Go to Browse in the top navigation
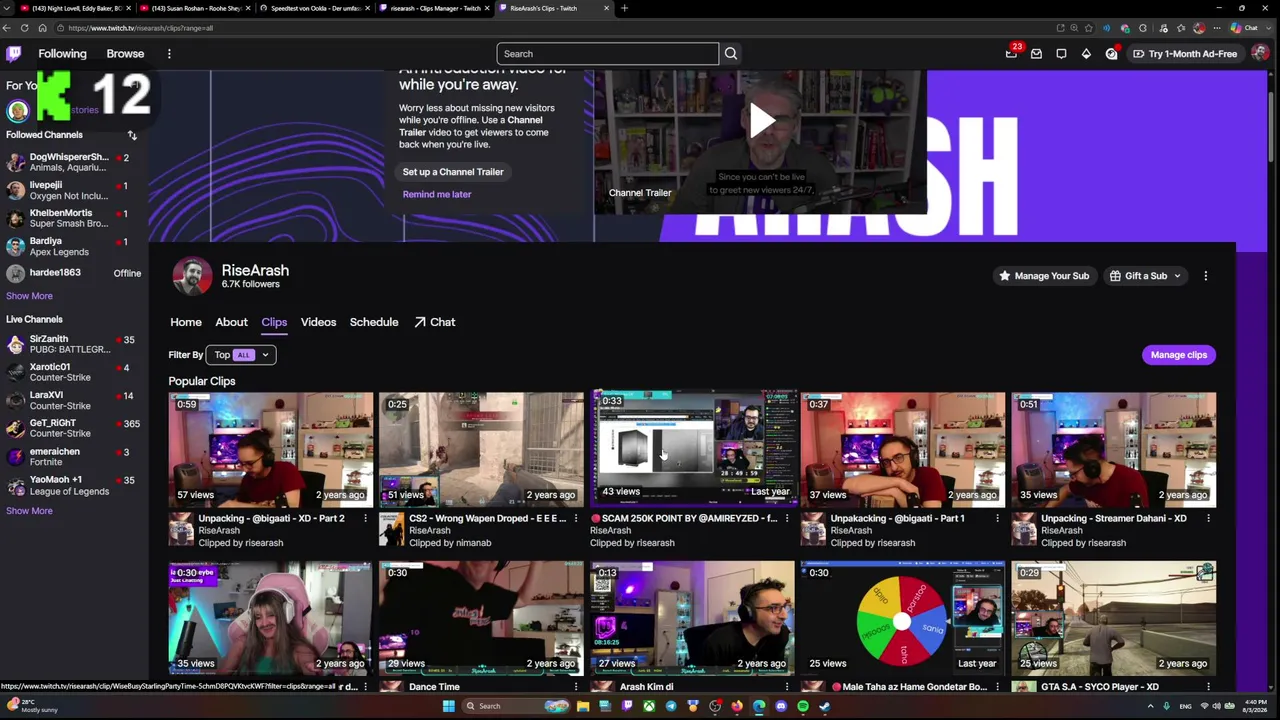 [125, 54]
